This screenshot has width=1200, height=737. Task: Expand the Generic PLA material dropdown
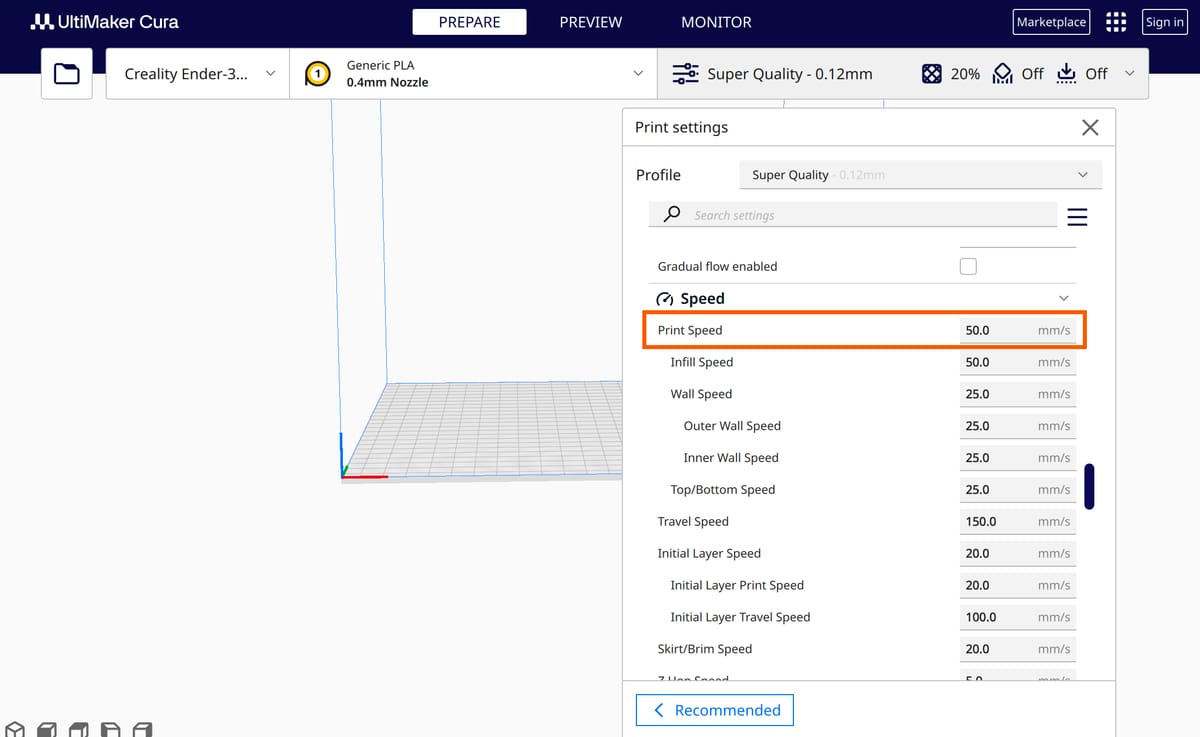[x=474, y=73]
